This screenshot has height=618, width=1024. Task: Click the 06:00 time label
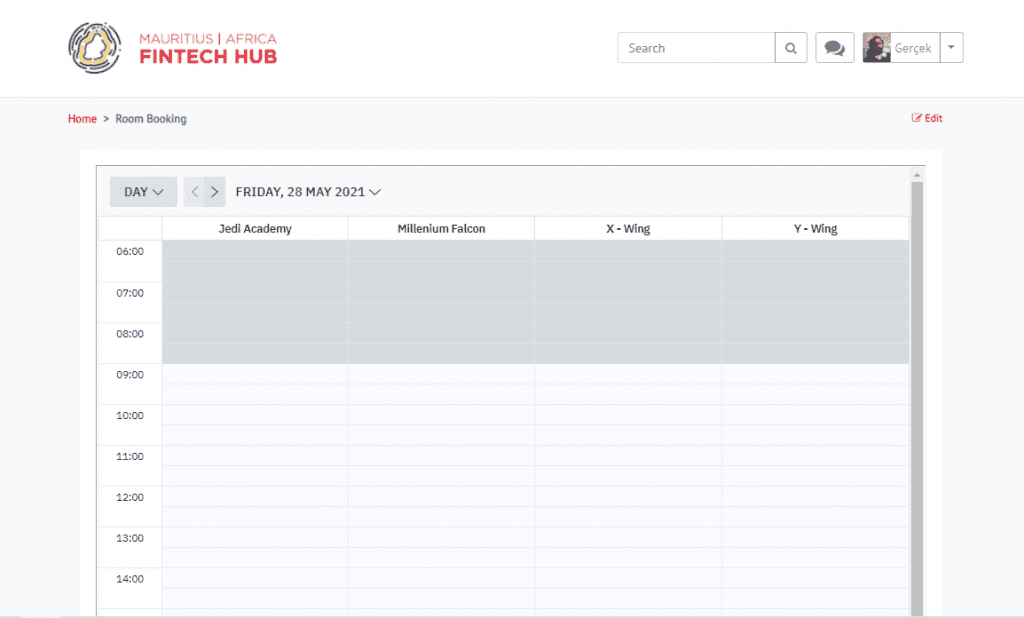(130, 252)
